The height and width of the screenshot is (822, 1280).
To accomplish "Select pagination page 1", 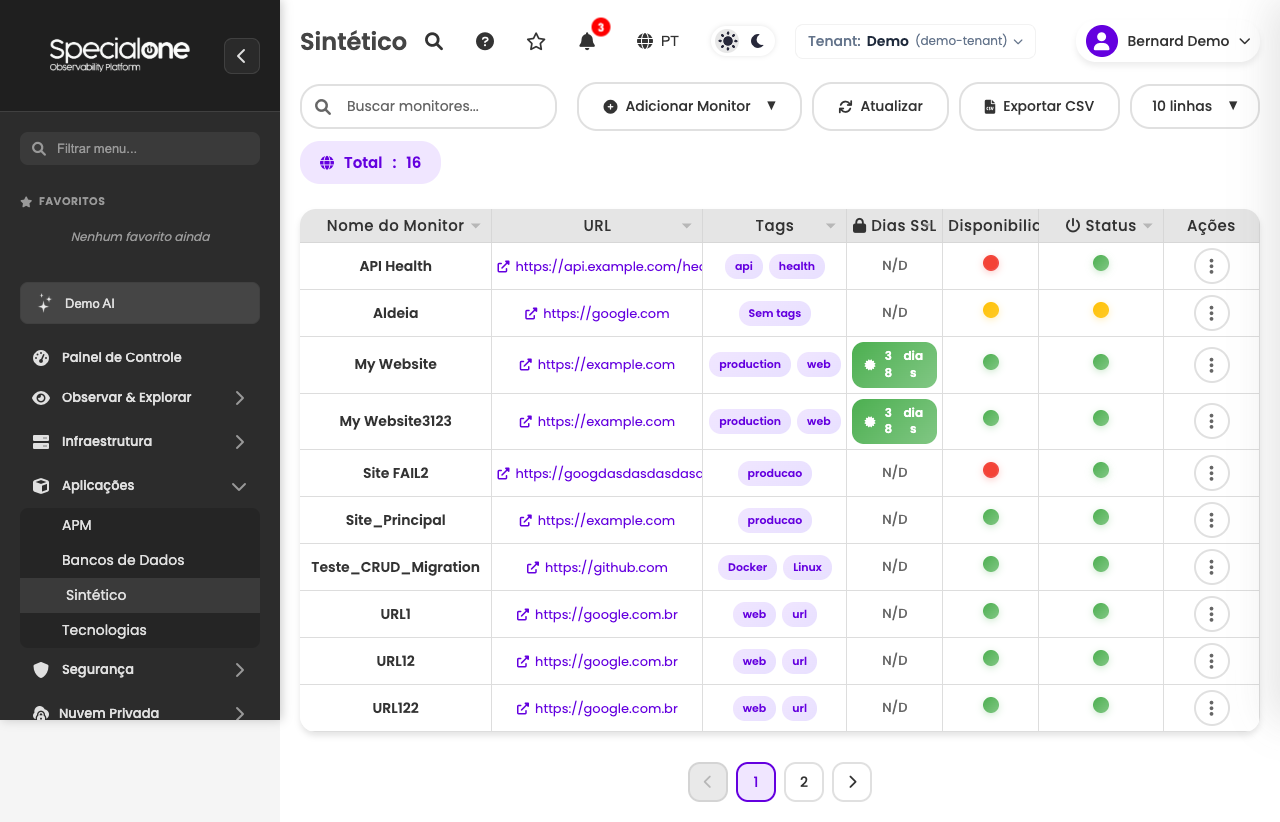I will tap(756, 782).
